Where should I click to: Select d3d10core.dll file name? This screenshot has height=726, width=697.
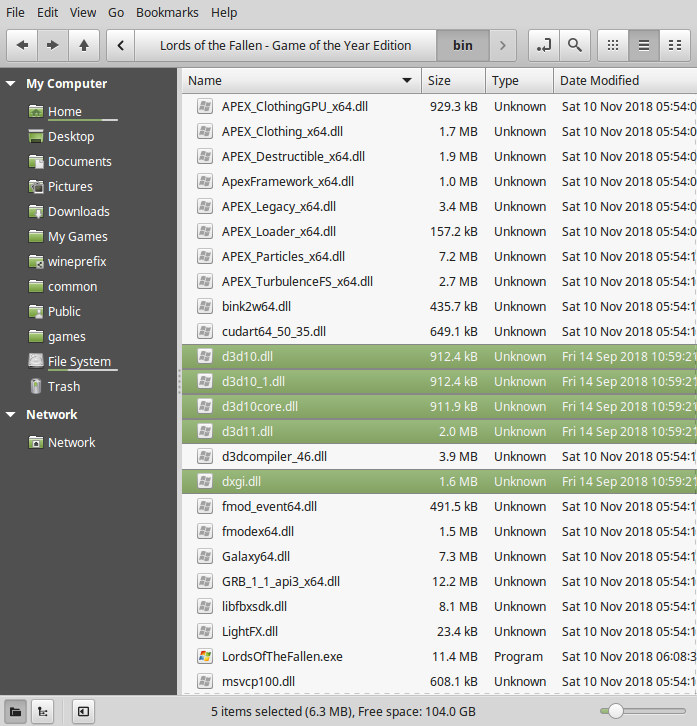pyautogui.click(x=260, y=407)
